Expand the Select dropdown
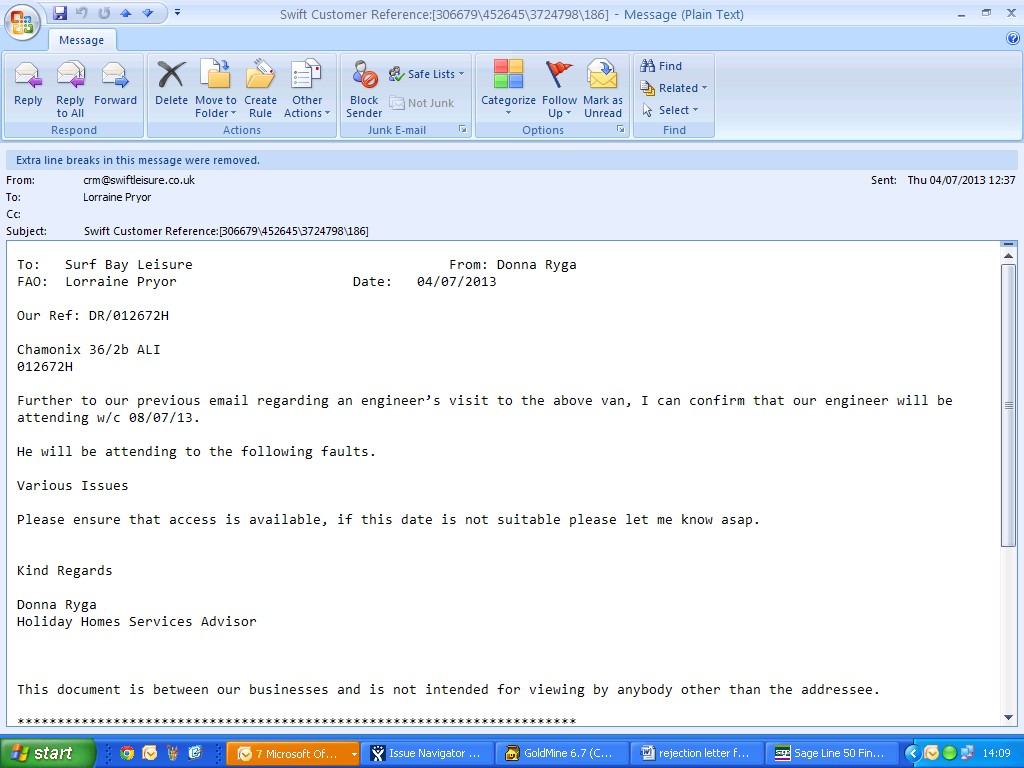 click(x=670, y=110)
